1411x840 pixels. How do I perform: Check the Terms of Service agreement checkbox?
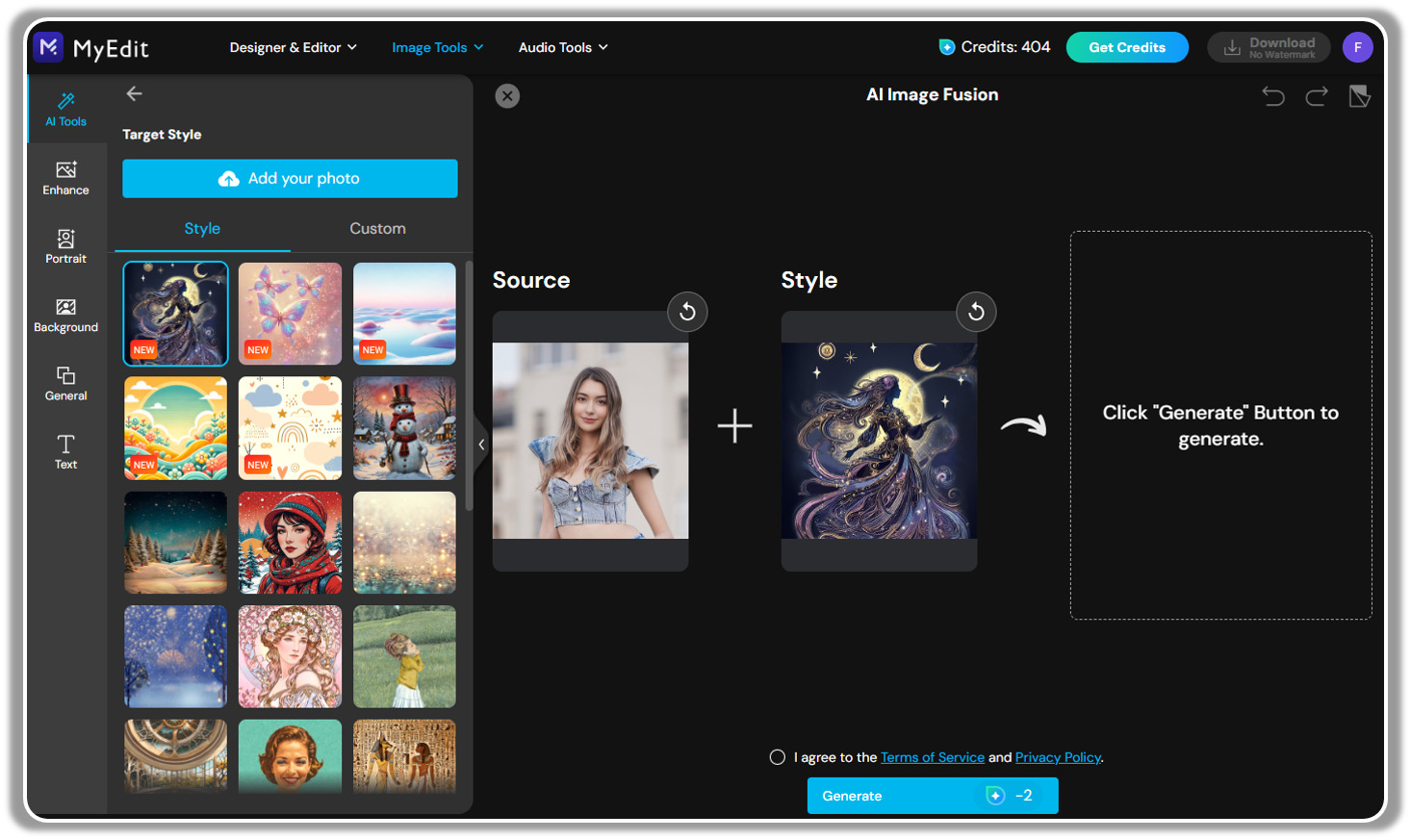point(777,757)
